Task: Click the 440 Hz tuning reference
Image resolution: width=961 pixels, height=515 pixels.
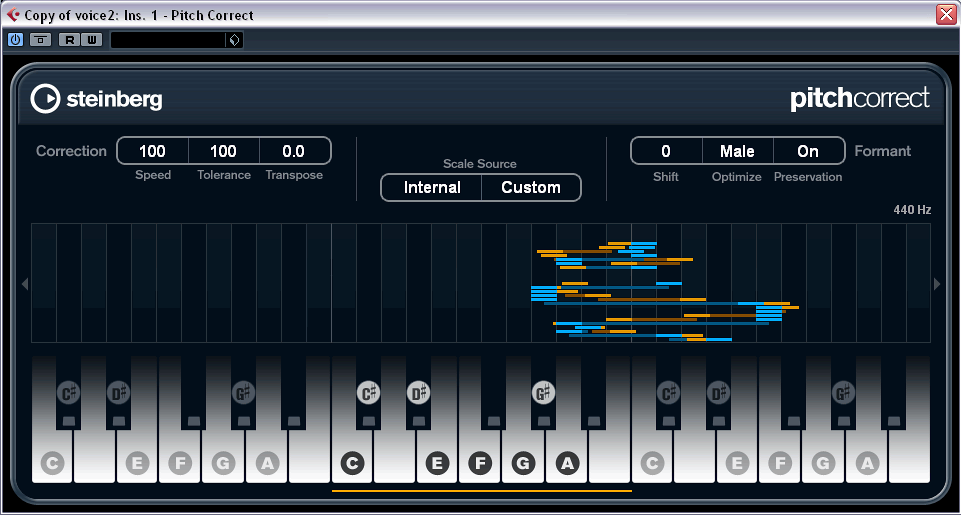Action: [x=912, y=210]
